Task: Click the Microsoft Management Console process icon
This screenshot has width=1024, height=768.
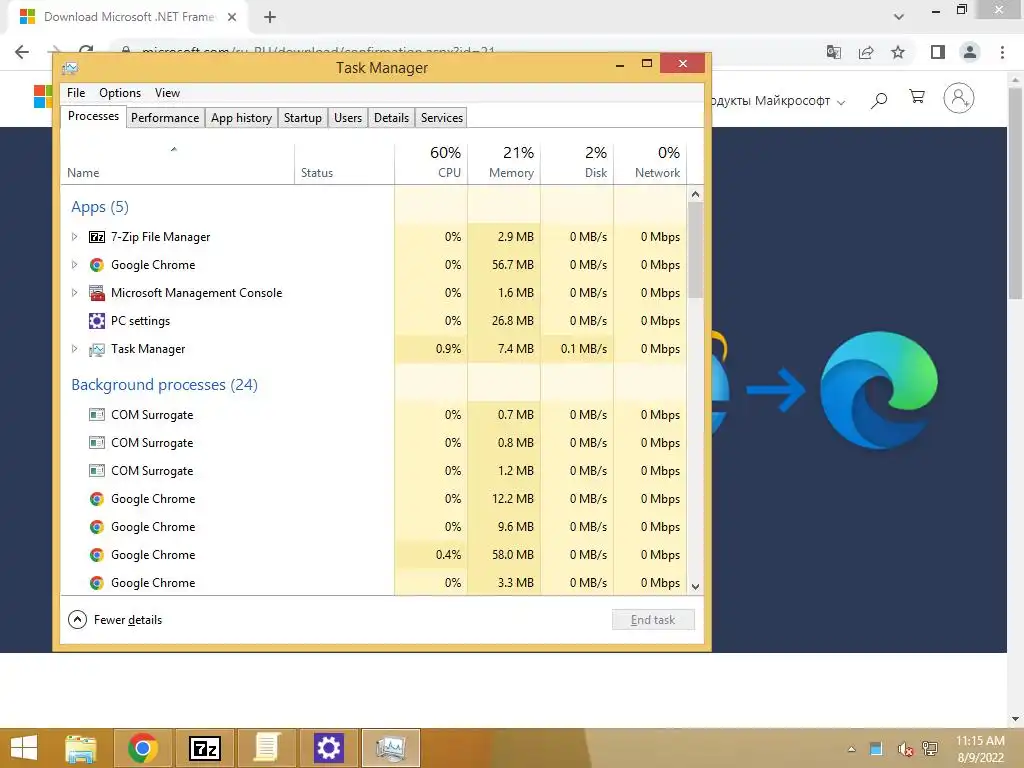Action: coord(97,293)
